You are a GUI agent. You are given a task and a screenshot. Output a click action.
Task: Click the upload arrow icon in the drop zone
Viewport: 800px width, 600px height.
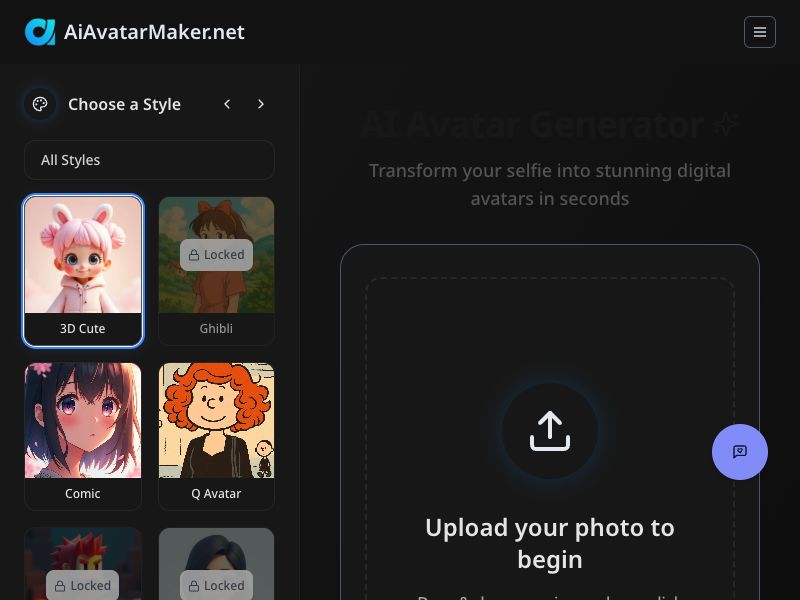pyautogui.click(x=549, y=430)
